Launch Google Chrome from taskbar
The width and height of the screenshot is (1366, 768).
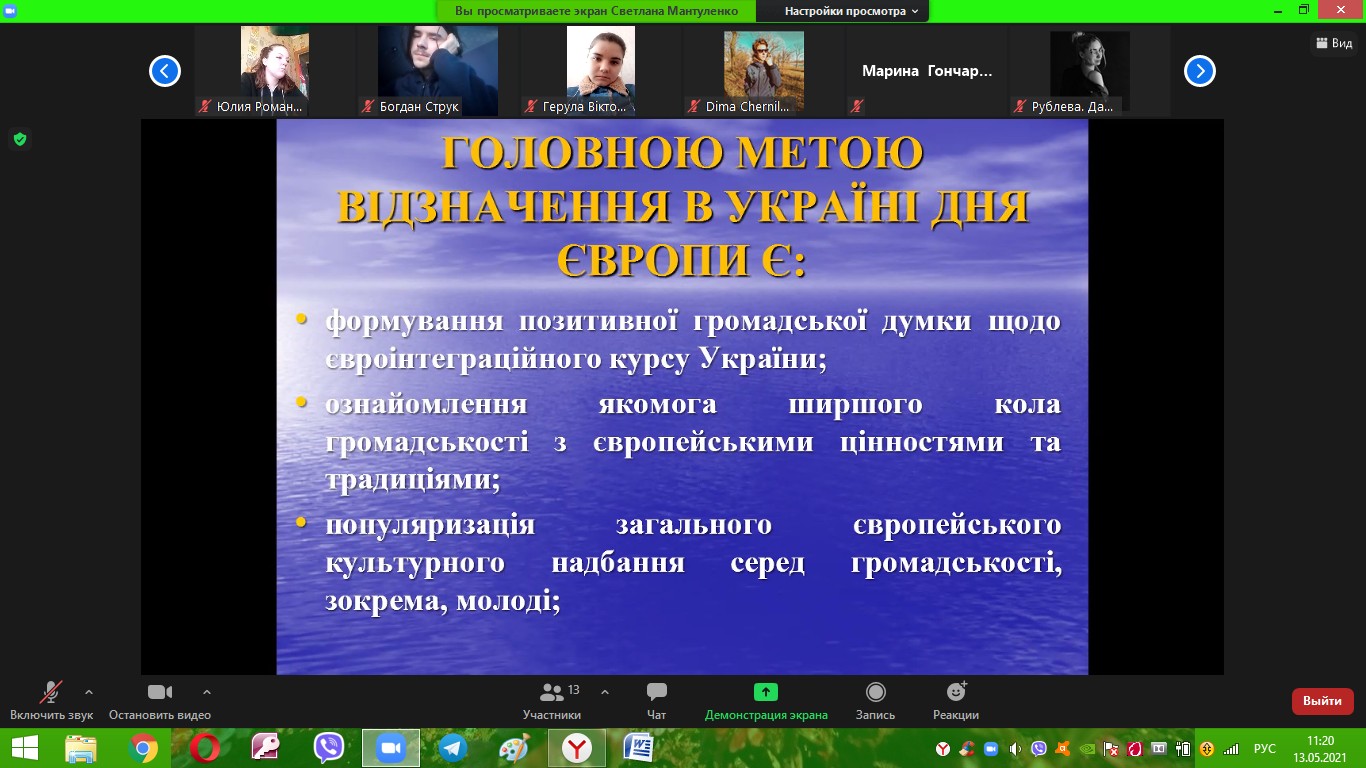[143, 748]
